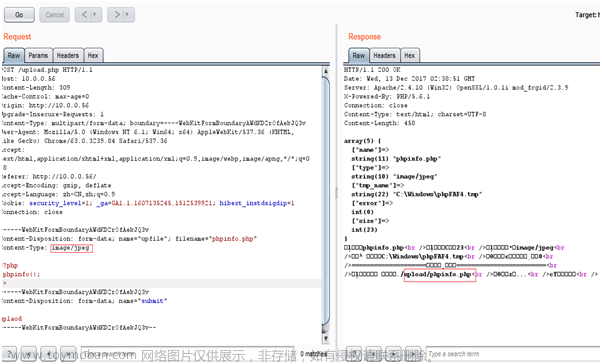Click the 'HTTP/1.1 200 OK' response status line
This screenshot has width=602, height=364.
tap(372, 70)
